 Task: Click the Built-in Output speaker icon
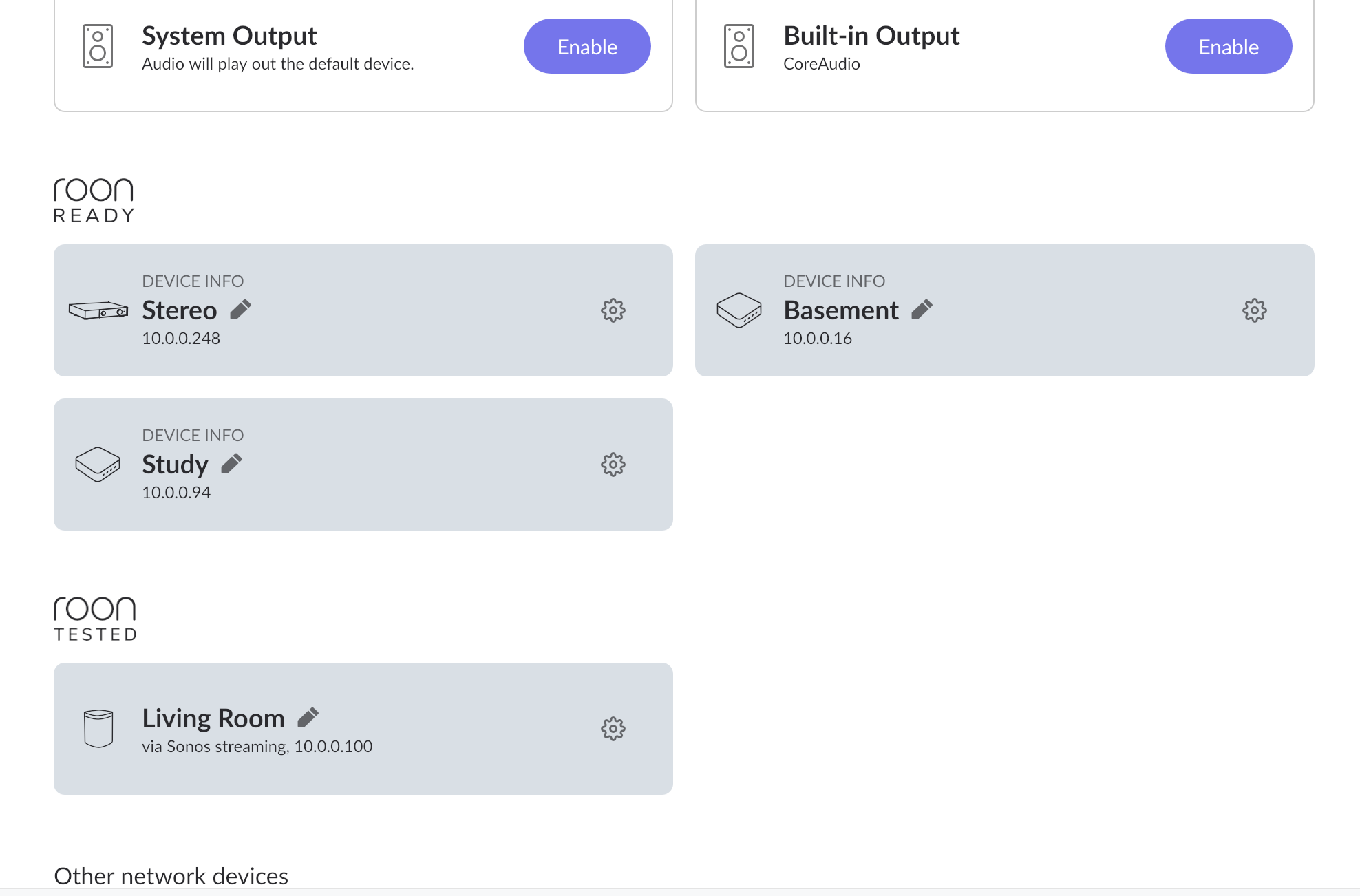[x=739, y=46]
